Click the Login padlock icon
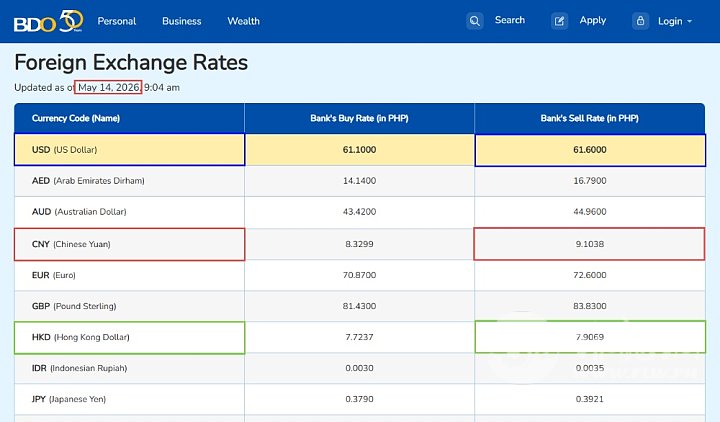This screenshot has height=422, width=720. coord(640,21)
